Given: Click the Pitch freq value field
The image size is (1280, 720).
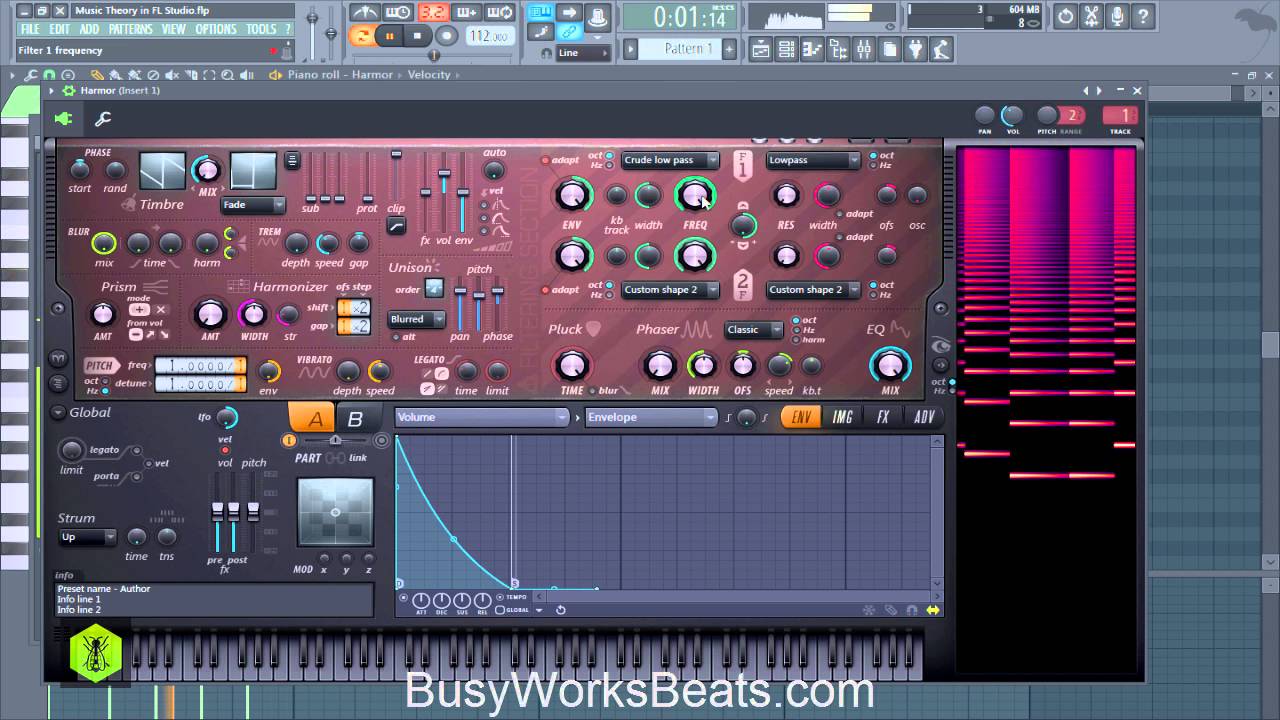Looking at the screenshot, I should click(200, 366).
